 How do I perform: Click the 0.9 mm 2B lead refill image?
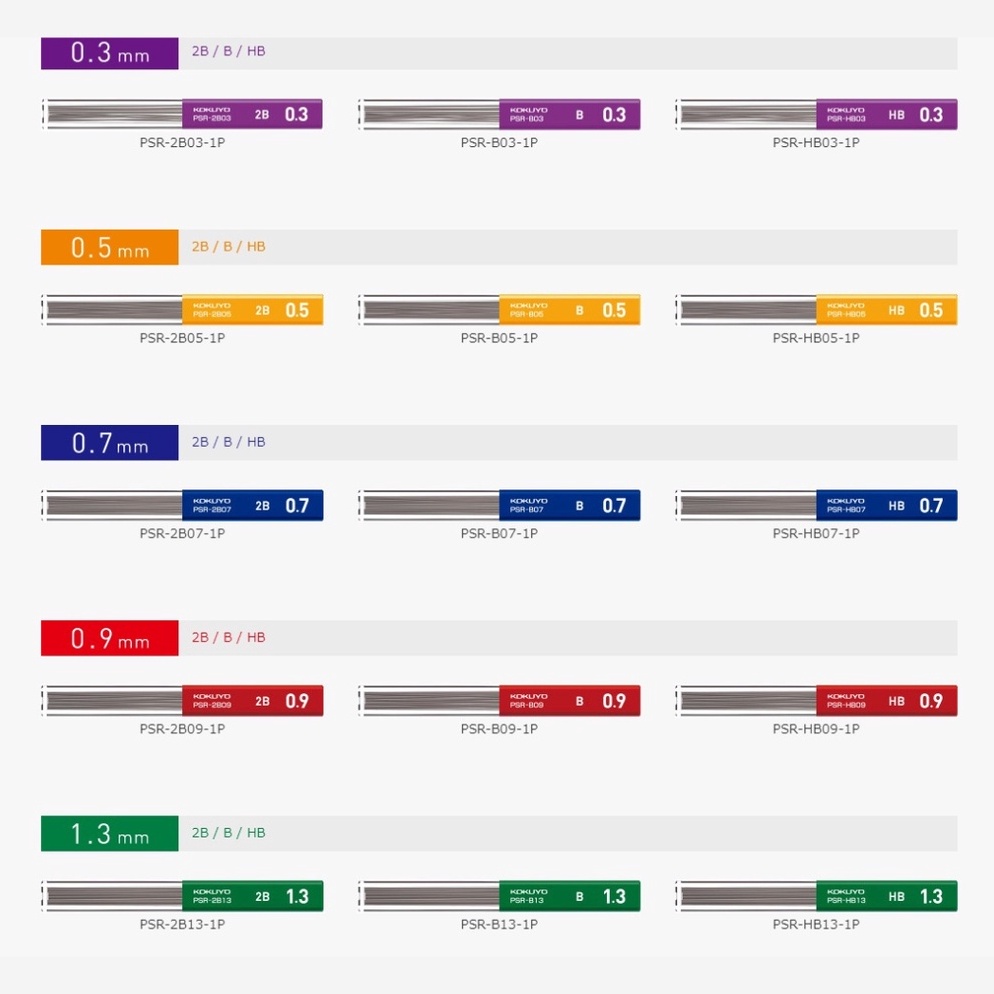coord(182,700)
